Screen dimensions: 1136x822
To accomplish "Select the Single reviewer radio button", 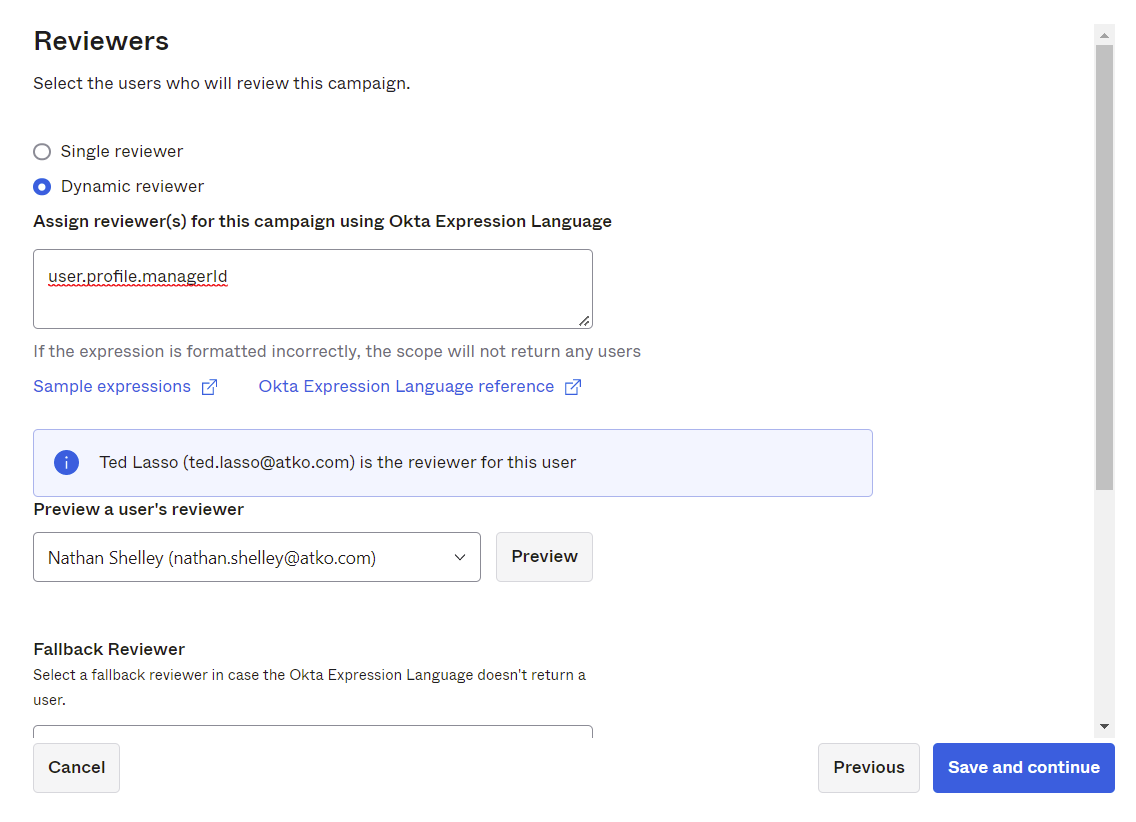I will (42, 152).
